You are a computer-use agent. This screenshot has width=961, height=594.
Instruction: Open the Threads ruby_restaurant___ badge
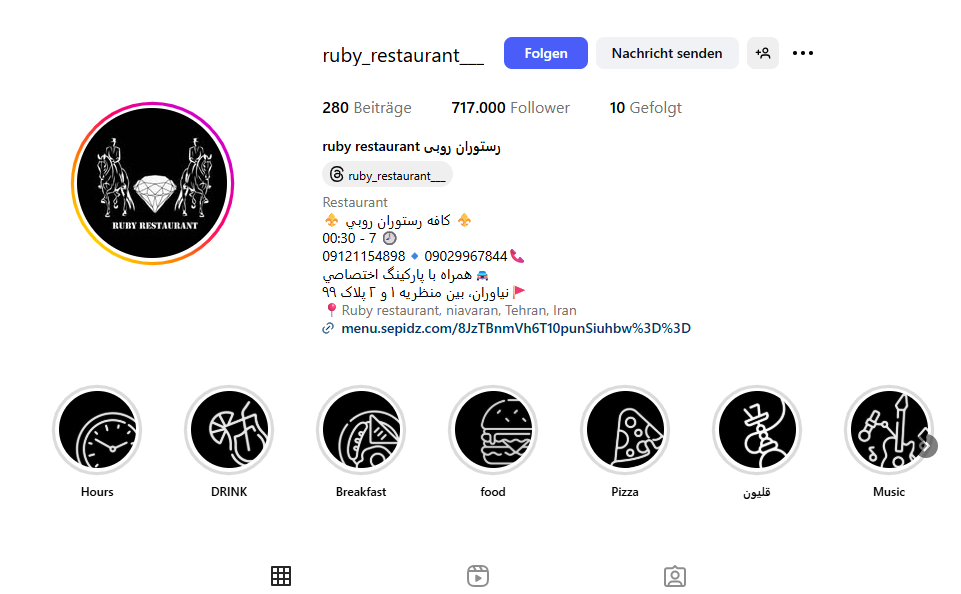tap(387, 175)
